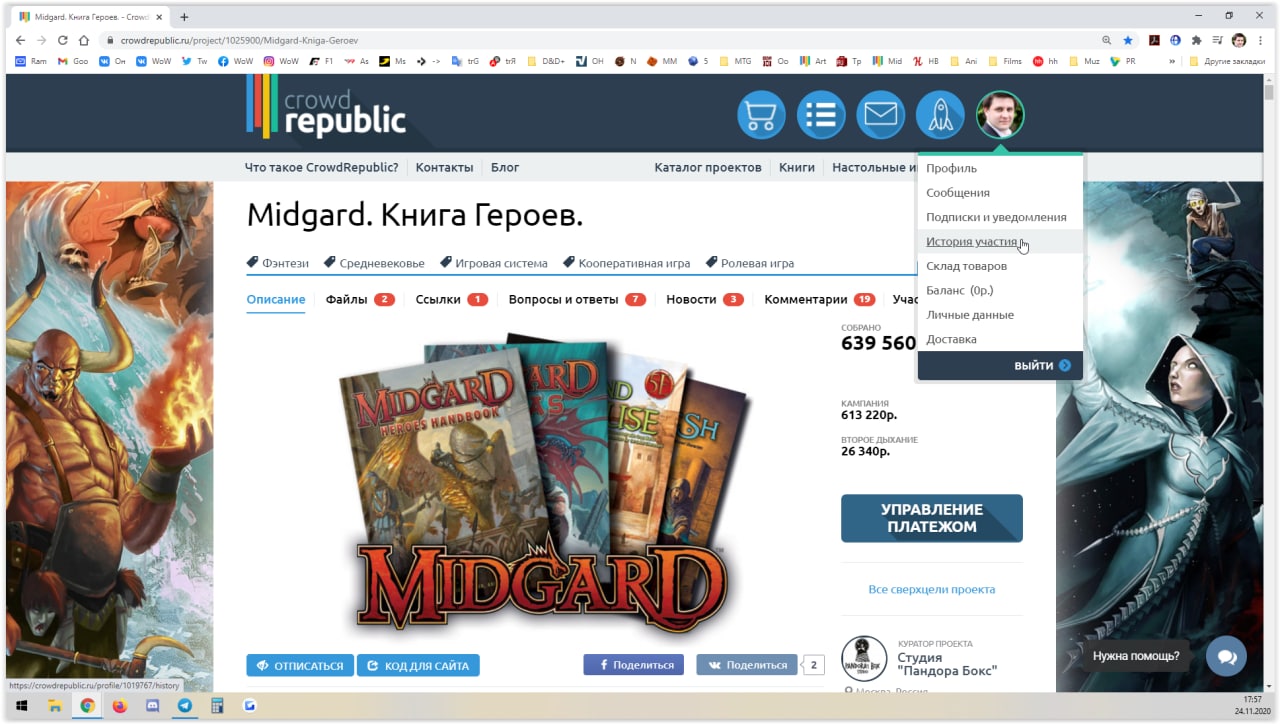Screen dimensions: 1280x724
Task: Go to the browser home page
Action: 83,40
